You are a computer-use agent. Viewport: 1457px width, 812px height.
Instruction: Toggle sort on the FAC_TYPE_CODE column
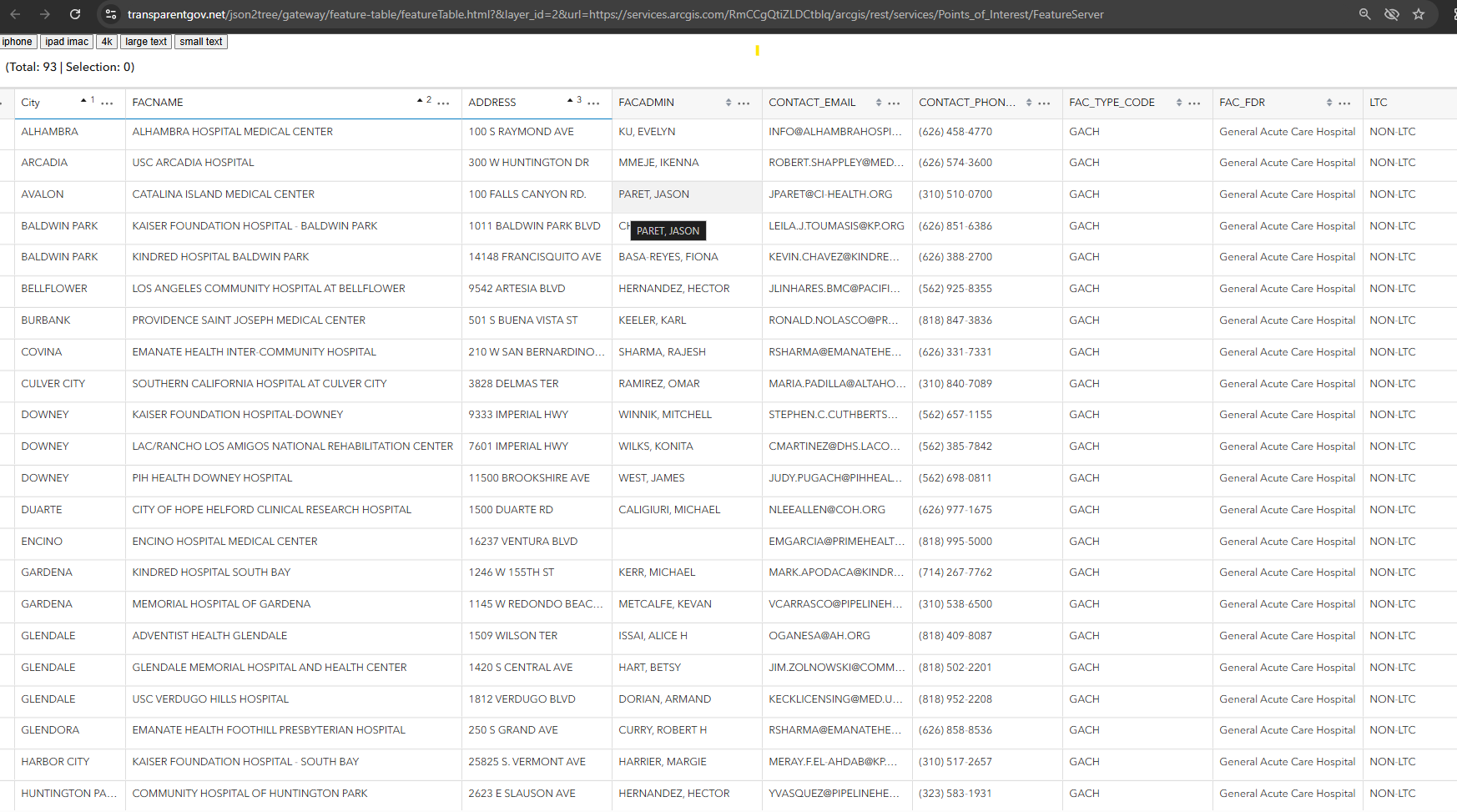[1179, 103]
